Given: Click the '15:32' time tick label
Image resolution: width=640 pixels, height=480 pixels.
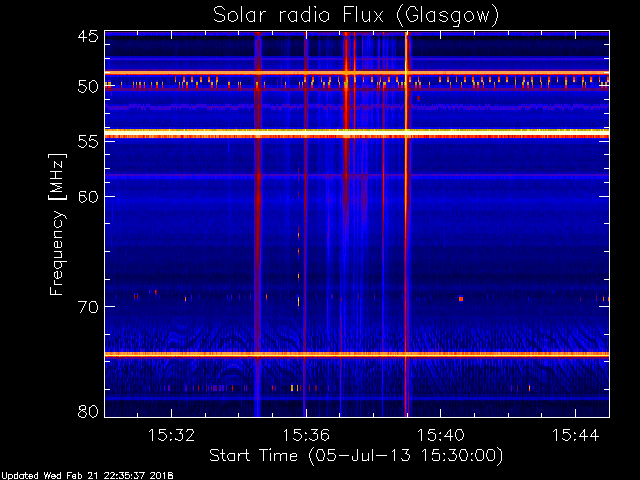Looking at the screenshot, I should click(x=171, y=435).
